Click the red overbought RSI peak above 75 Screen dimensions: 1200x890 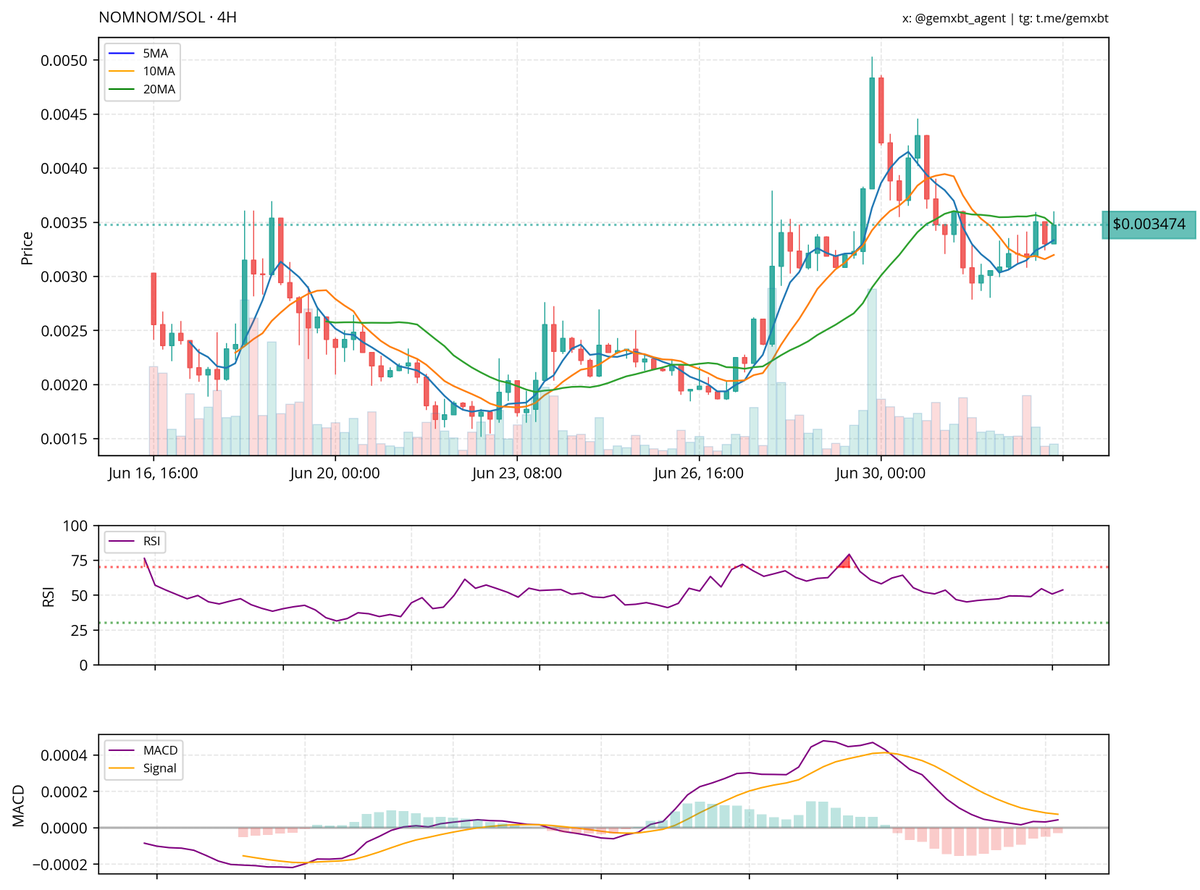[846, 562]
